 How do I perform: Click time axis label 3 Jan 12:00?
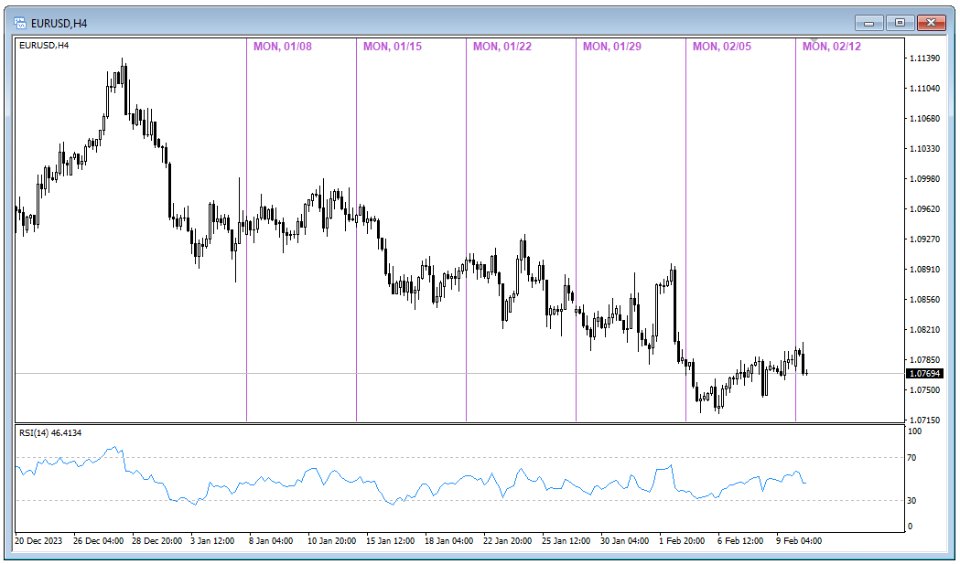pos(212,541)
